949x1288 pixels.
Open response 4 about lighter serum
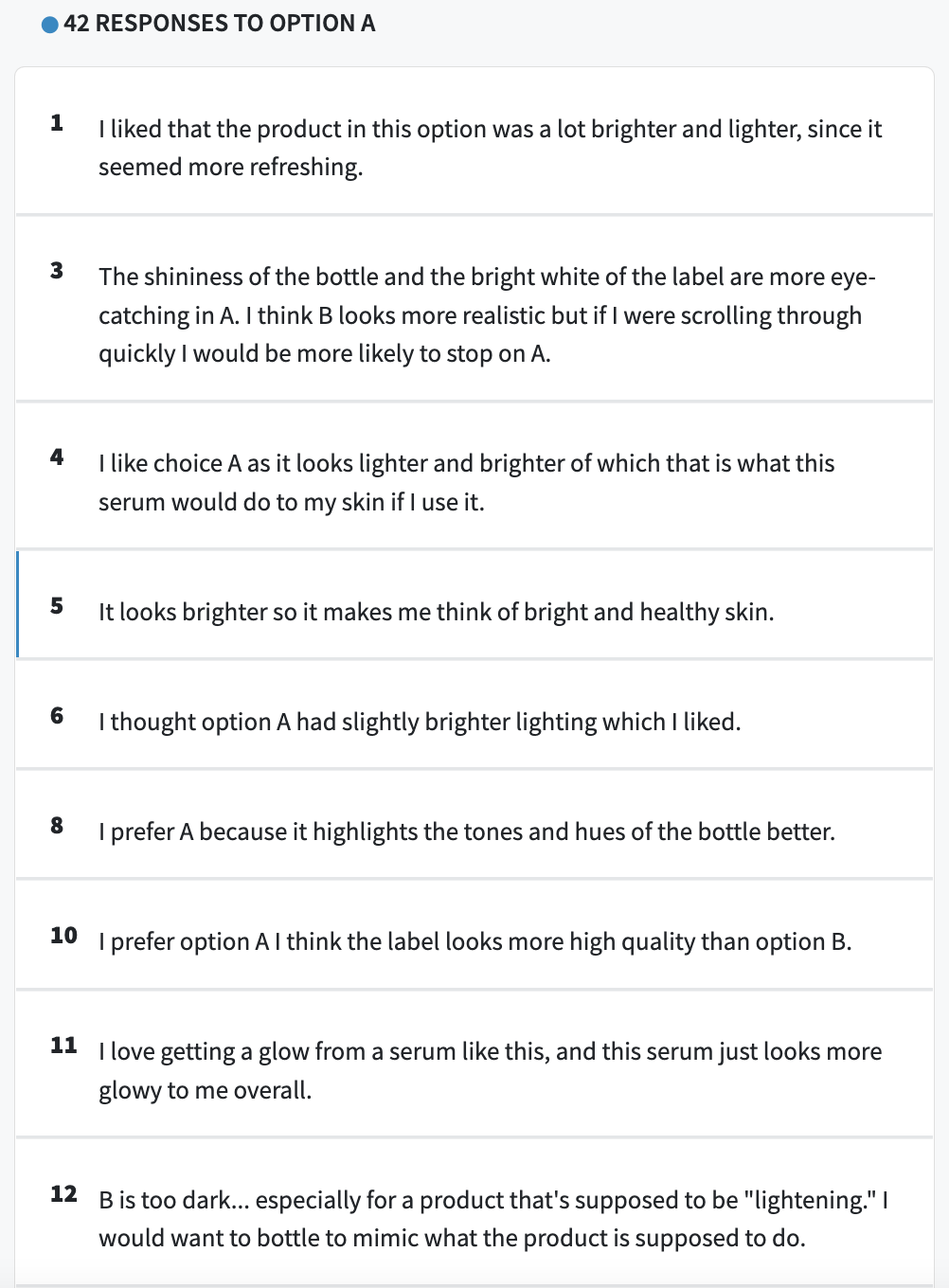coord(474,475)
